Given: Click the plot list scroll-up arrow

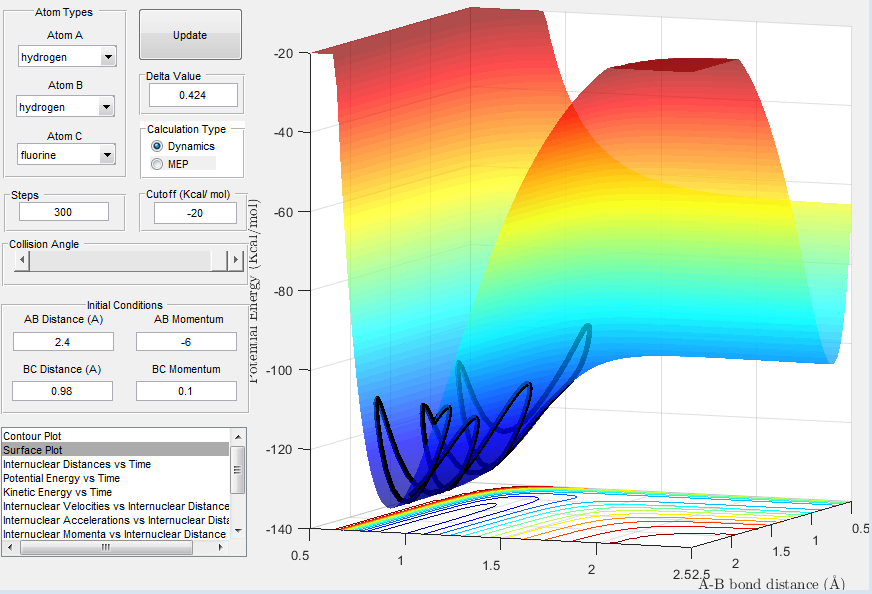Looking at the screenshot, I should (238, 437).
